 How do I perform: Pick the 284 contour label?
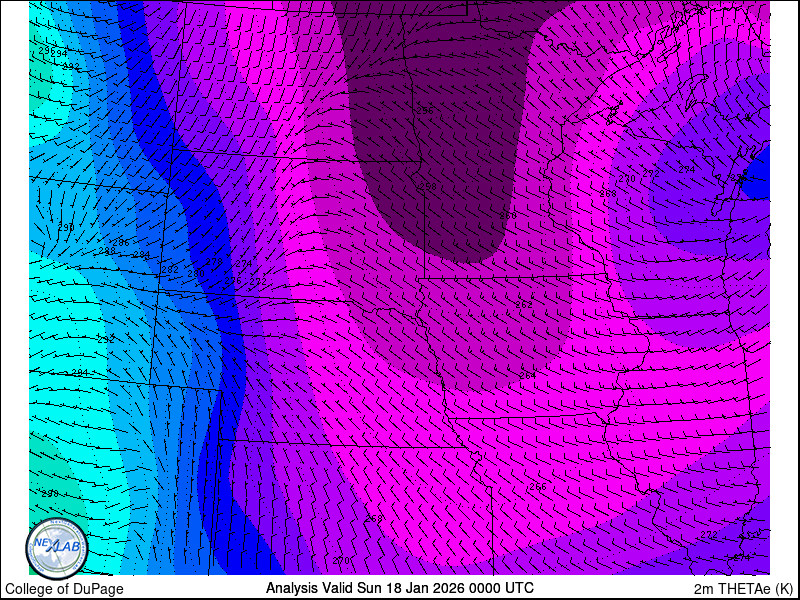[142, 255]
